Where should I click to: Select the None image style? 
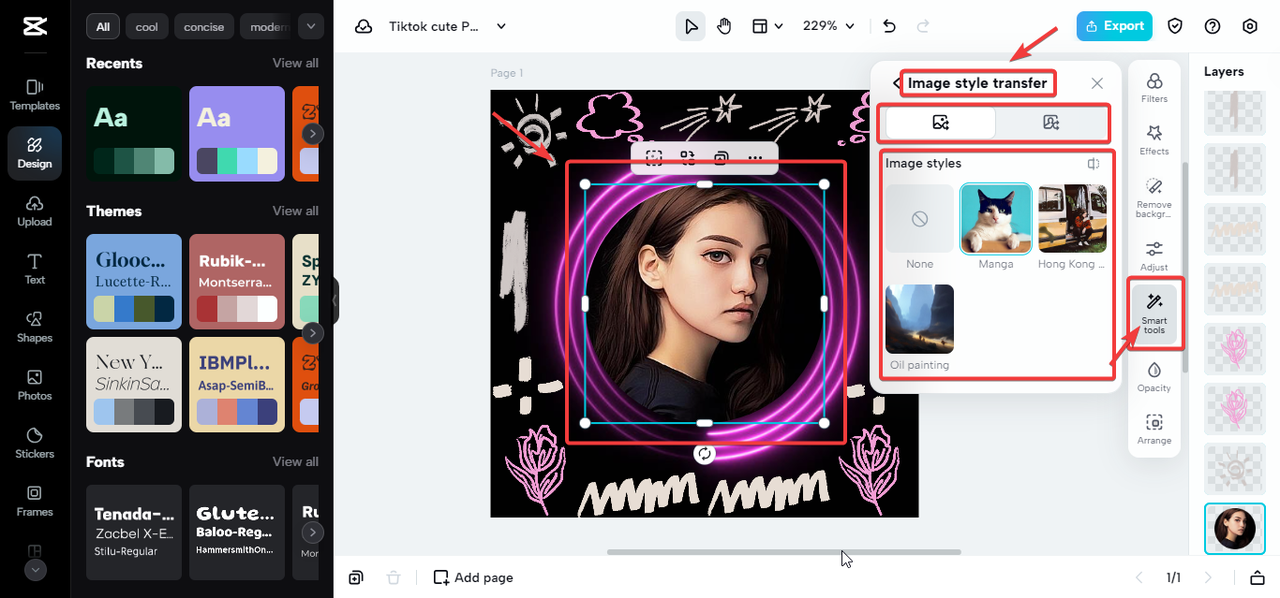919,227
